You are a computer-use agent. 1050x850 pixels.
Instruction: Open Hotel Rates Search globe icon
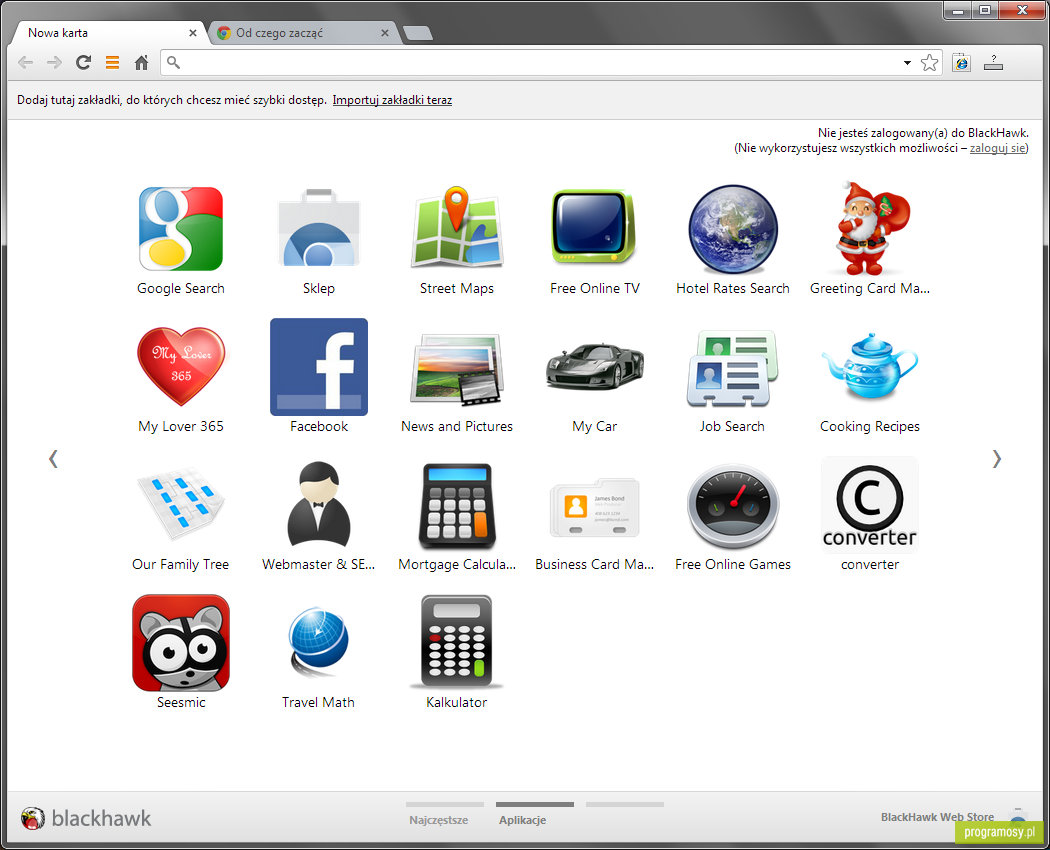(x=733, y=229)
